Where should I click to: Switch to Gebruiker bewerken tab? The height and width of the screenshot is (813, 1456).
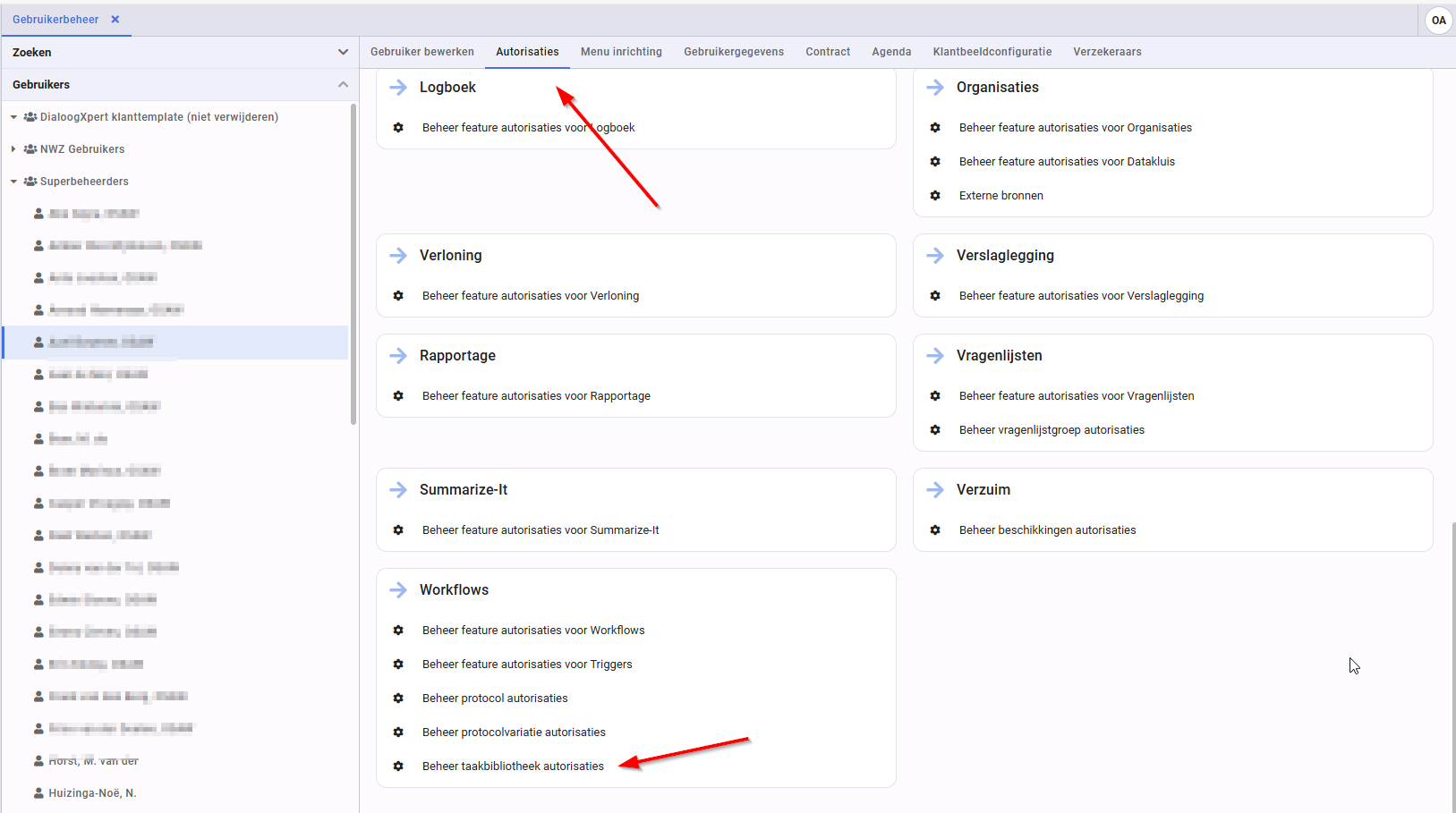[x=422, y=52]
